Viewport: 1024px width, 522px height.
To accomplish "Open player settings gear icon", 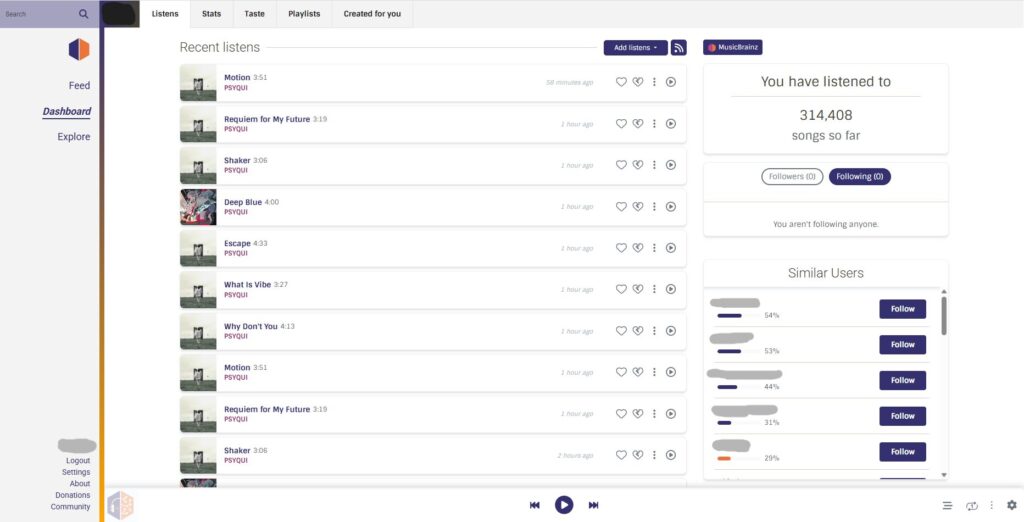I will [x=1011, y=505].
